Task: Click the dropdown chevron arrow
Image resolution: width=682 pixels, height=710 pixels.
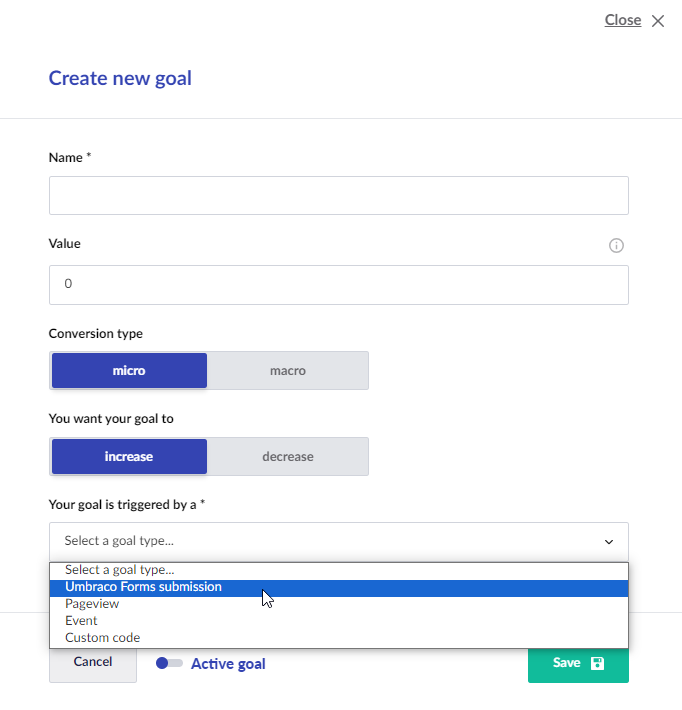Action: pos(609,542)
